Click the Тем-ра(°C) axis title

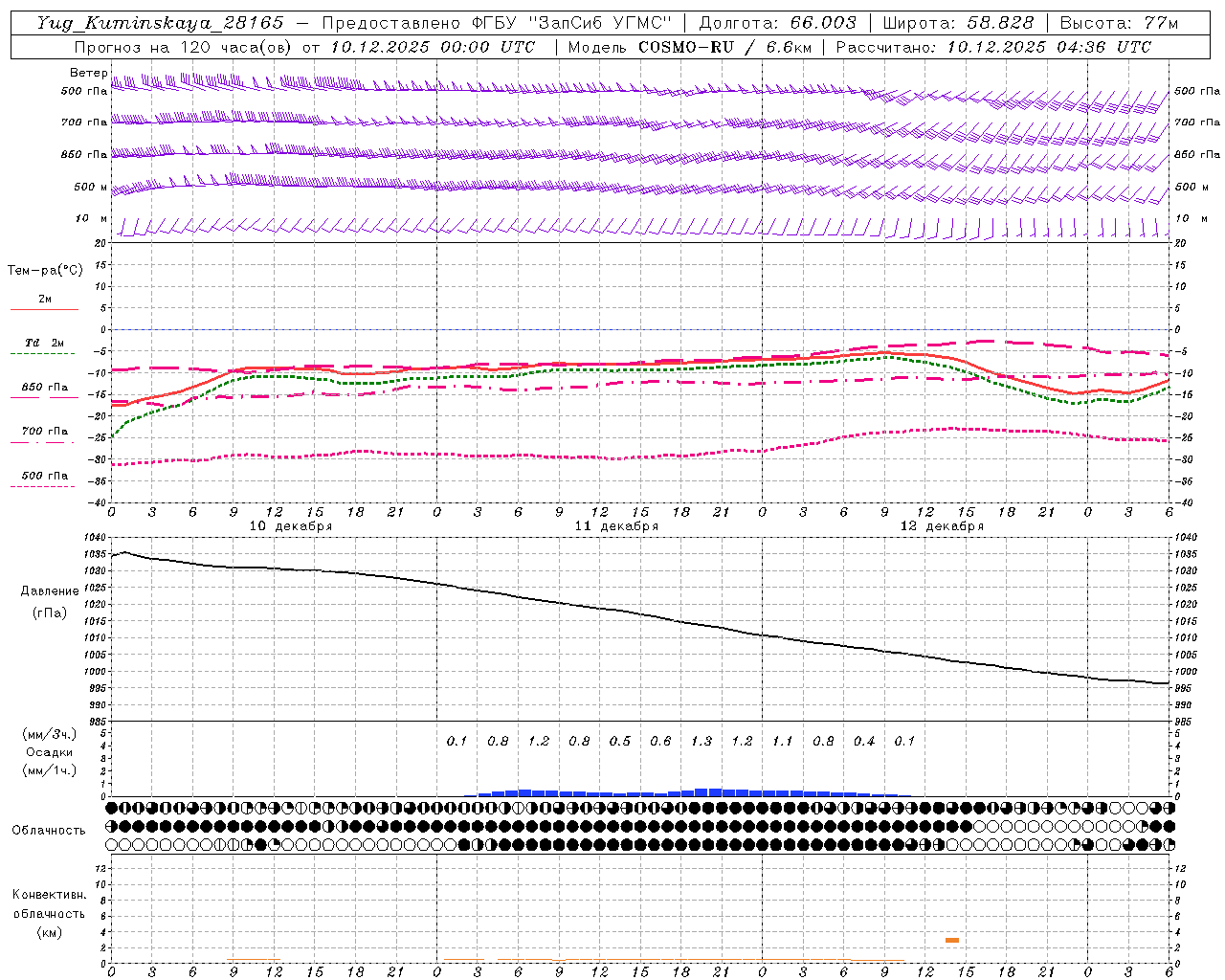click(x=45, y=271)
